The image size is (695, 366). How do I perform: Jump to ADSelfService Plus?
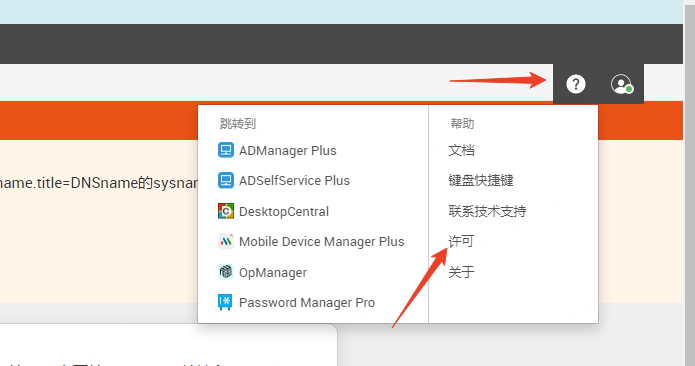coord(294,181)
